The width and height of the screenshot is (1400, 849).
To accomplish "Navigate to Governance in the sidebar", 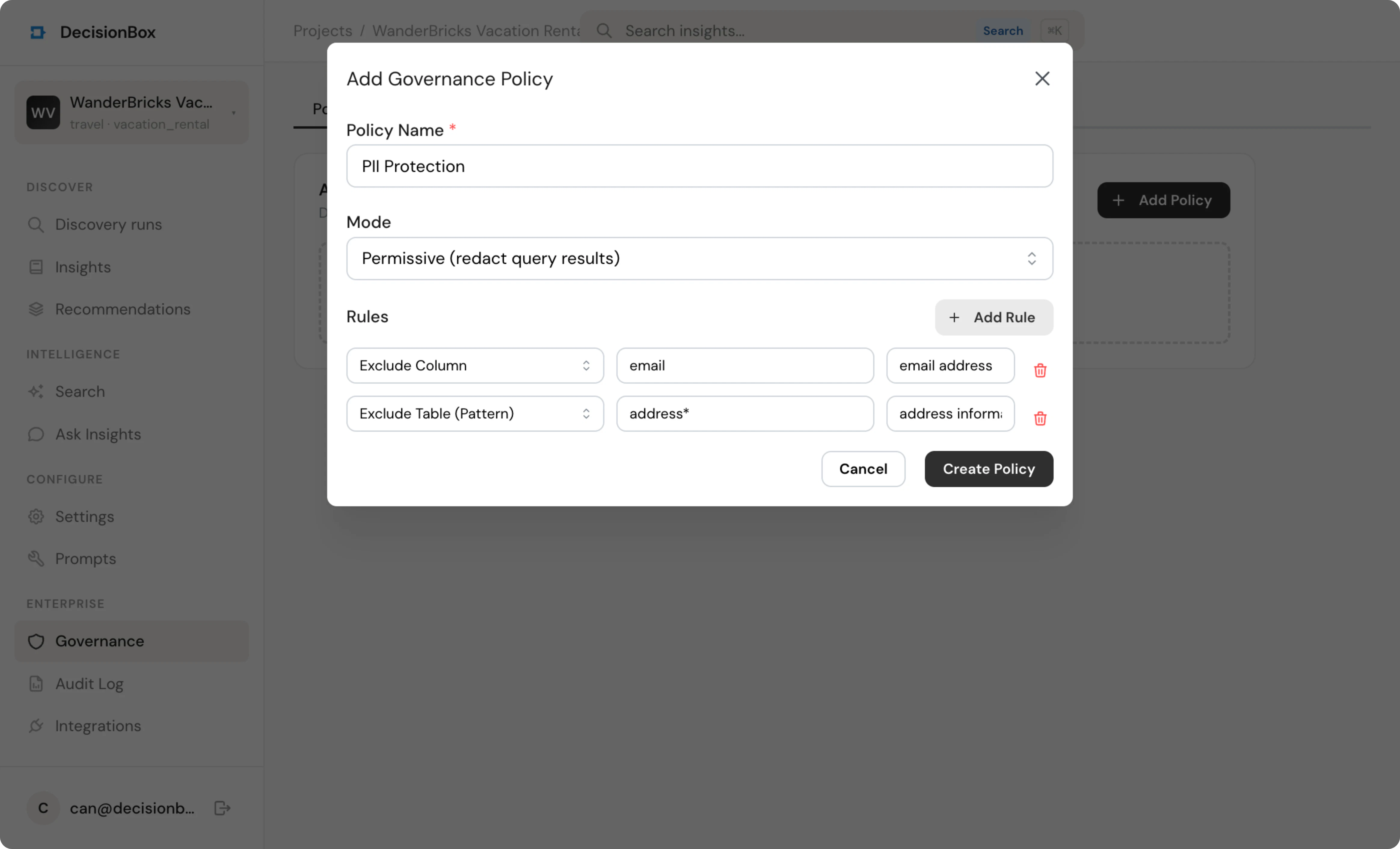I will (100, 641).
